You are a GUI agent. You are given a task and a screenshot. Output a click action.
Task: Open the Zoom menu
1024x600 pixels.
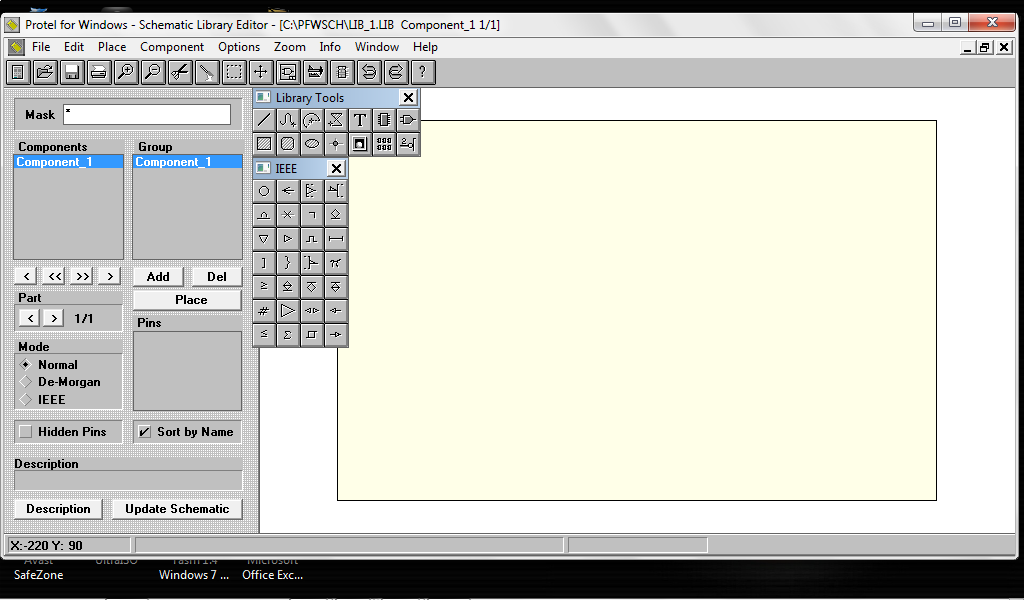click(x=289, y=46)
